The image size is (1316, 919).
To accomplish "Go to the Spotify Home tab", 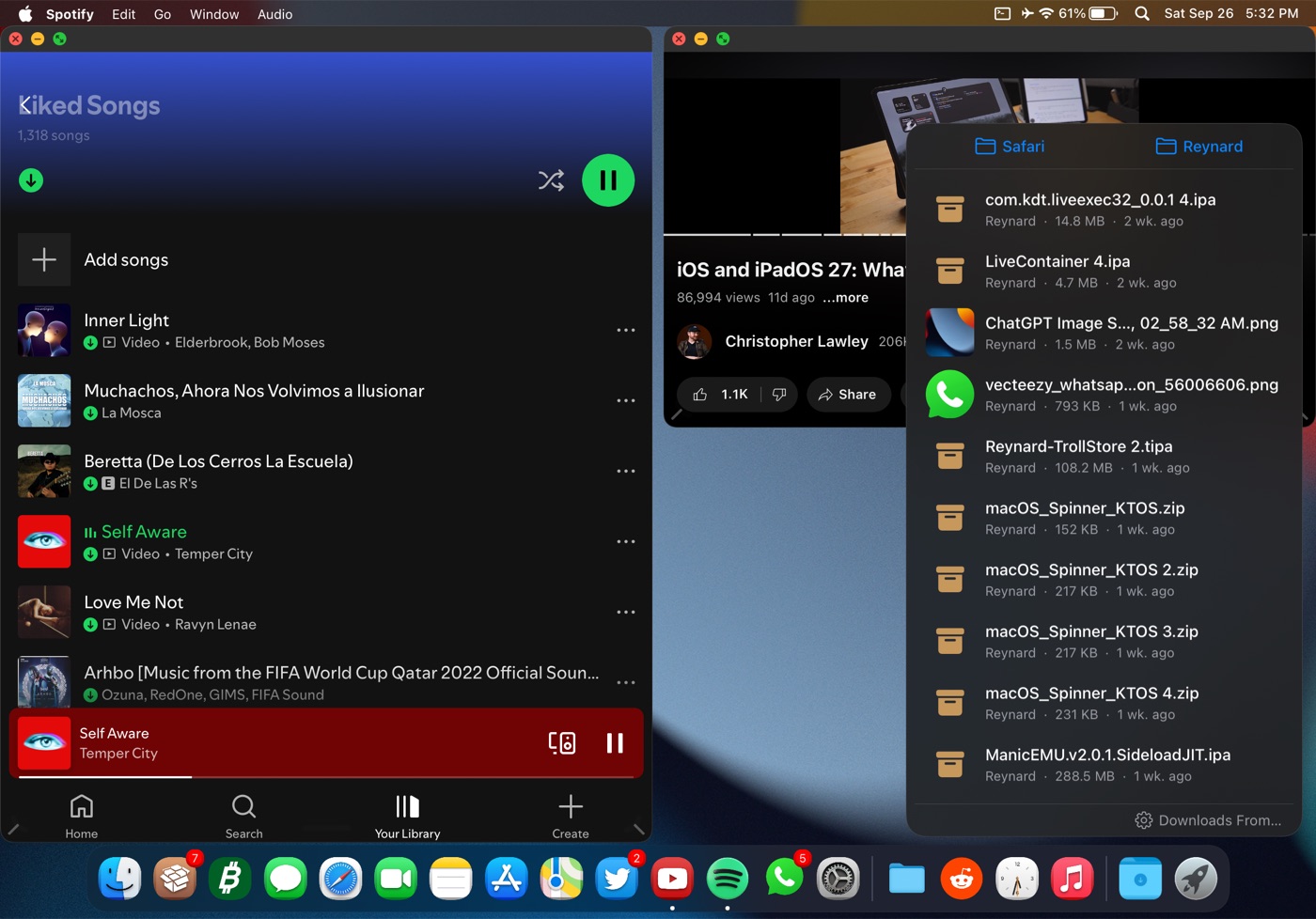I will (82, 817).
